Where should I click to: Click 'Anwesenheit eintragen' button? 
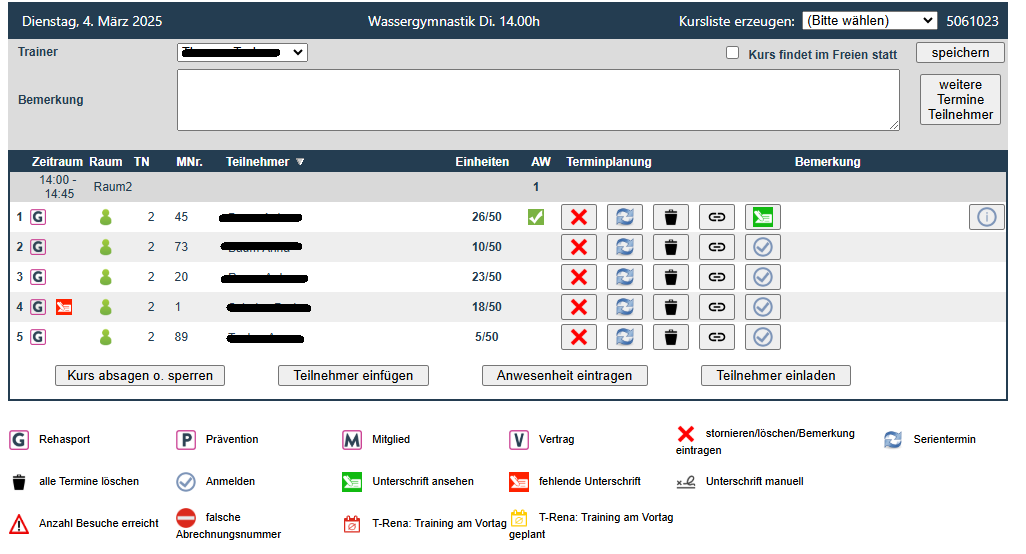click(x=564, y=376)
